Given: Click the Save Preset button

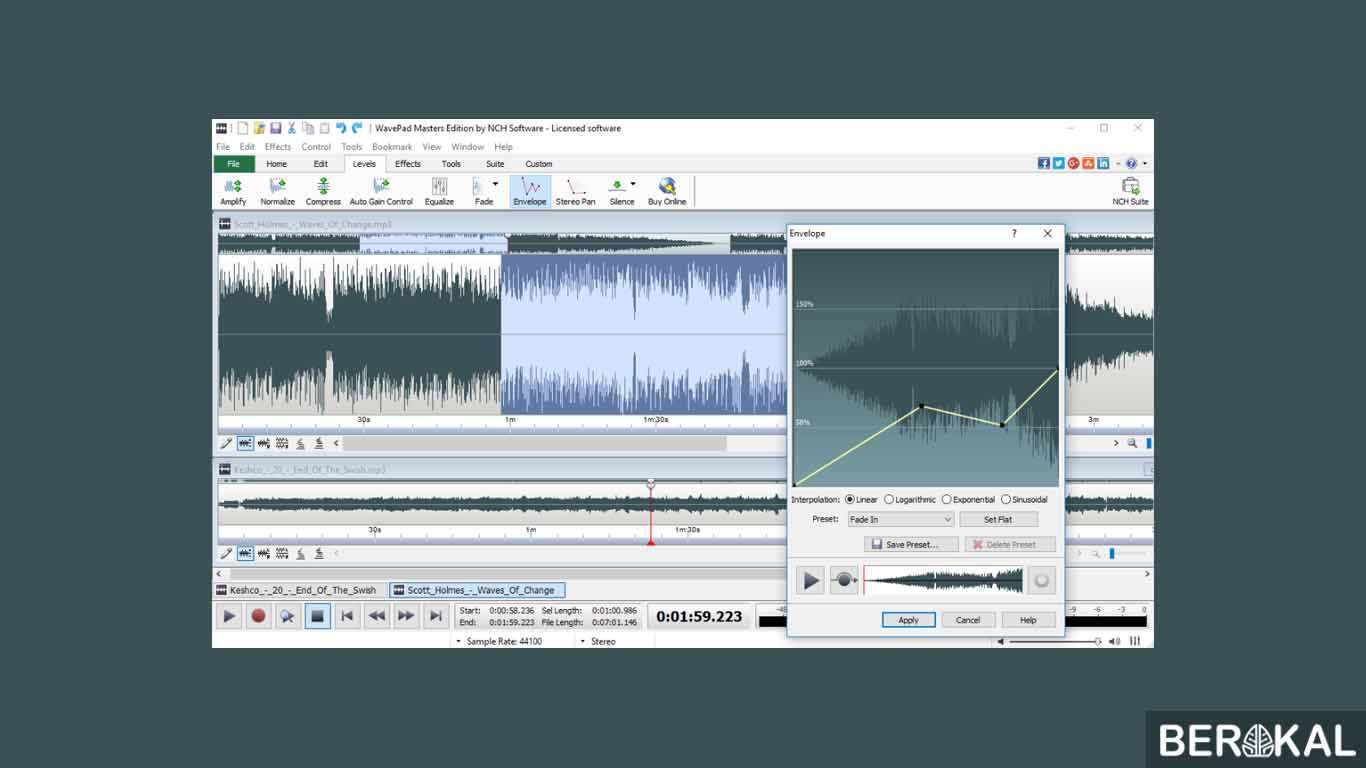Looking at the screenshot, I should pyautogui.click(x=912, y=545).
